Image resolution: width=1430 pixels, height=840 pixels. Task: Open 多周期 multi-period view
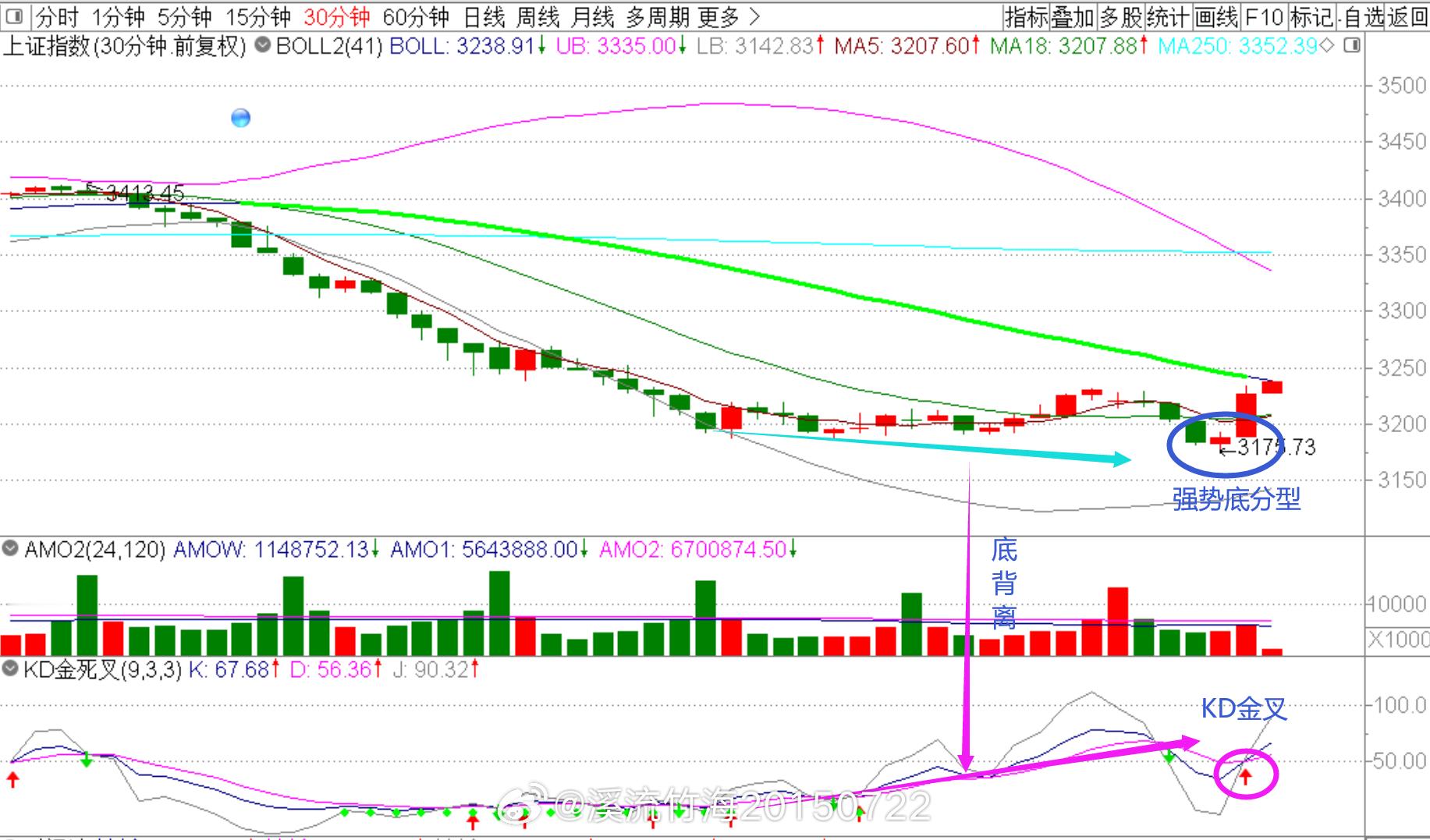(657, 16)
